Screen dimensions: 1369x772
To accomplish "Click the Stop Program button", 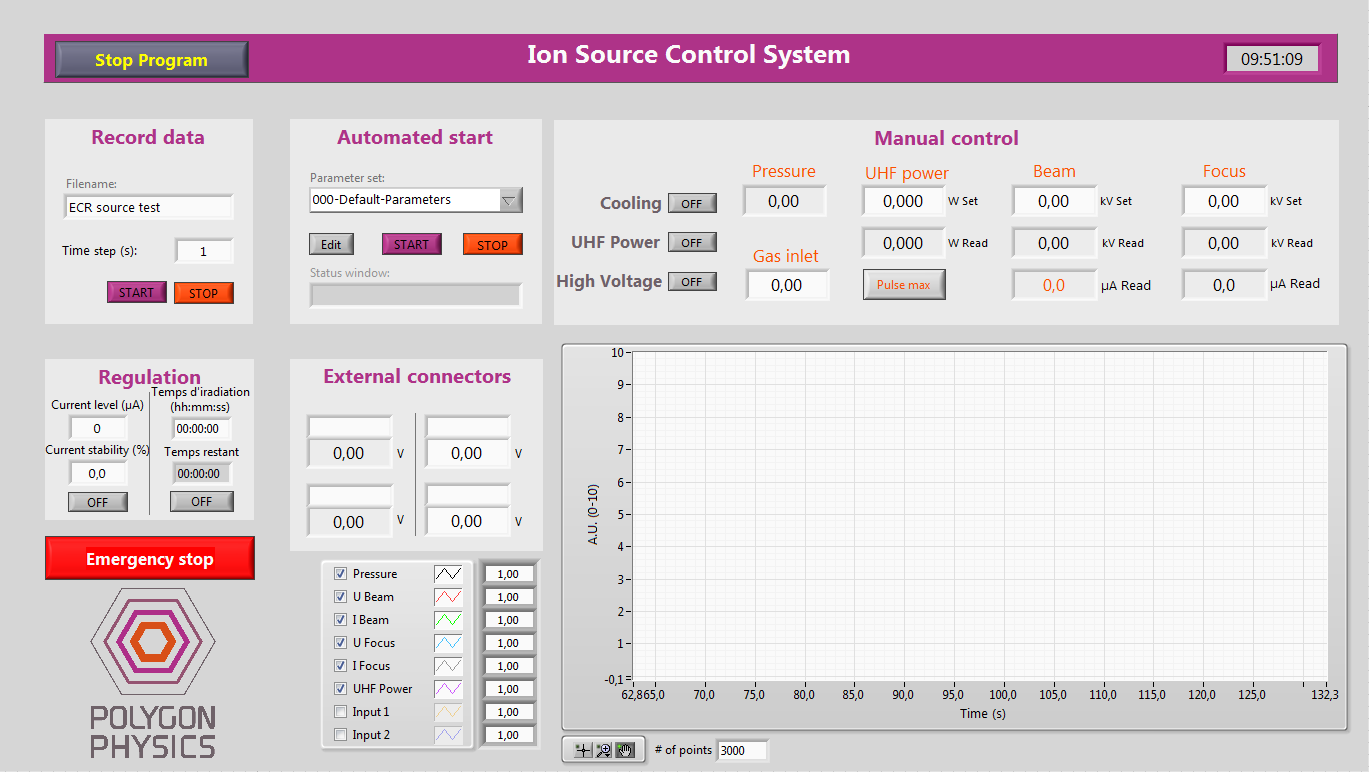I will tap(152, 60).
